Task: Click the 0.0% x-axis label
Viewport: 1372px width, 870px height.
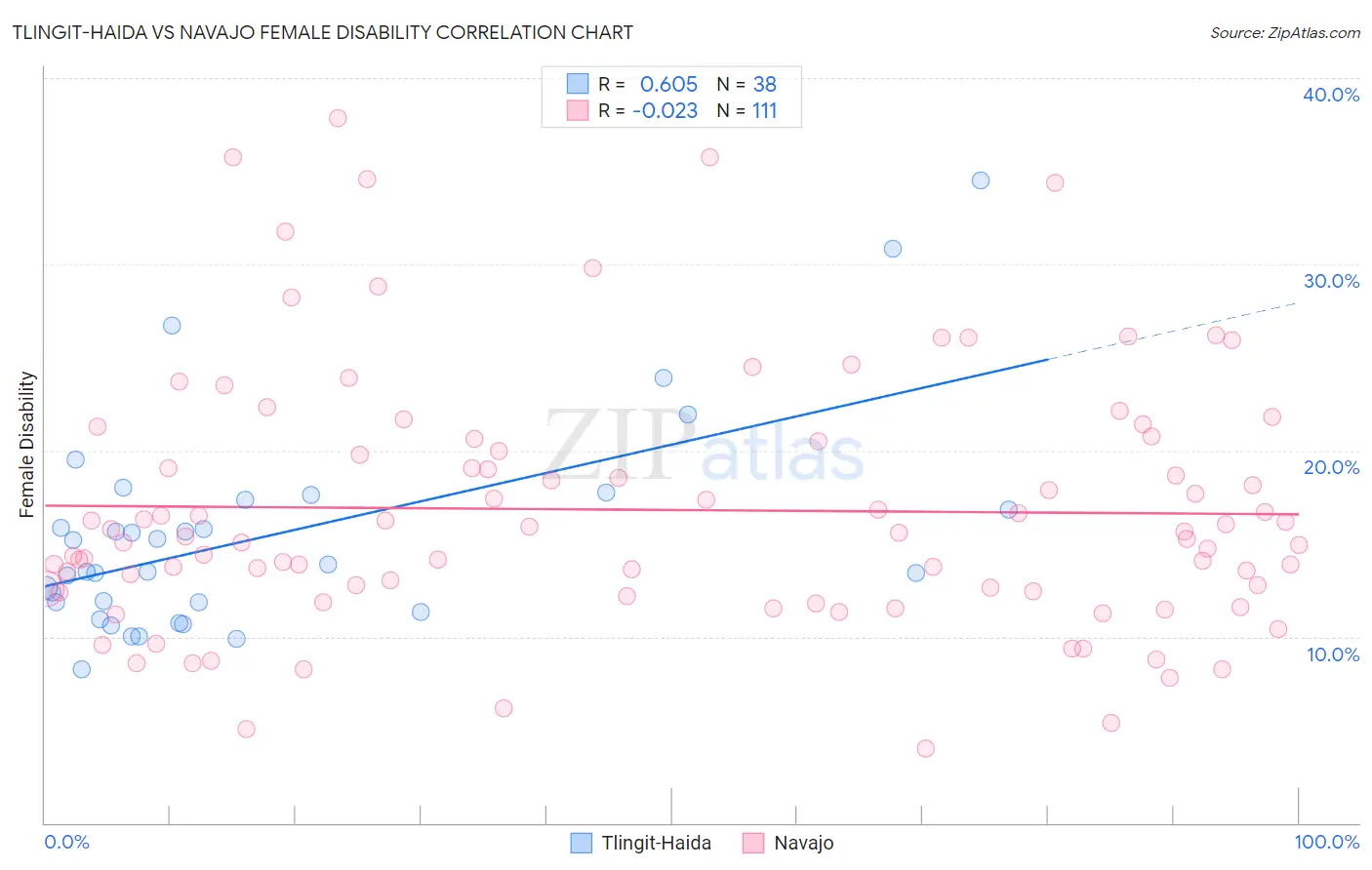Action: click(66, 842)
